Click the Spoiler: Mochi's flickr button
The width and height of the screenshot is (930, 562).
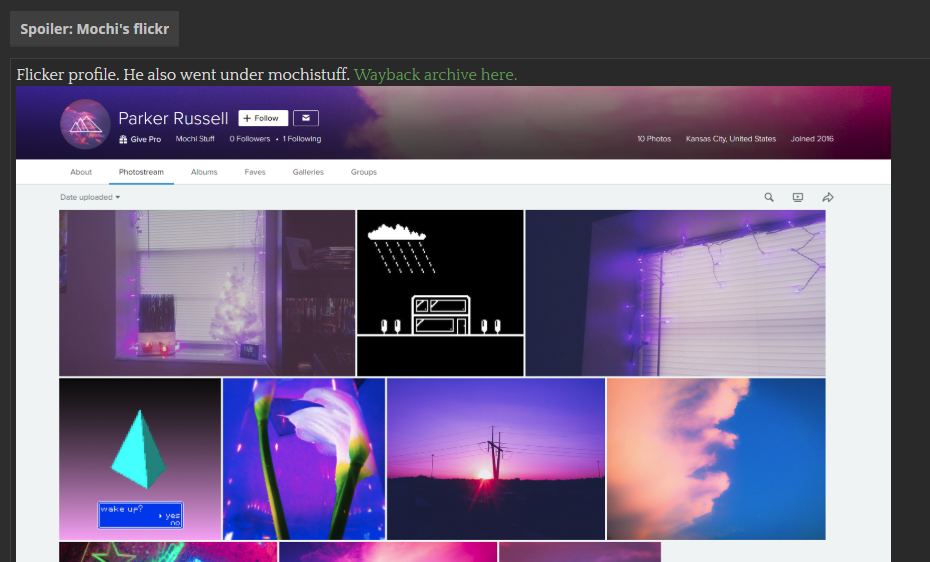click(x=94, y=28)
